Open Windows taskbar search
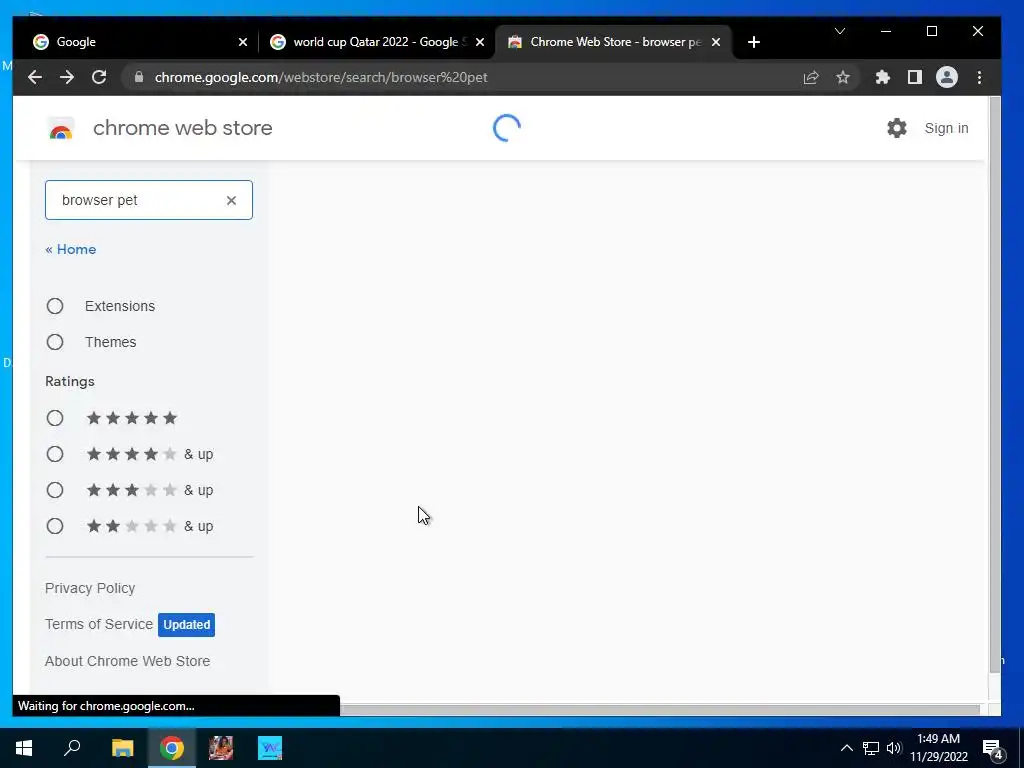 click(72, 748)
